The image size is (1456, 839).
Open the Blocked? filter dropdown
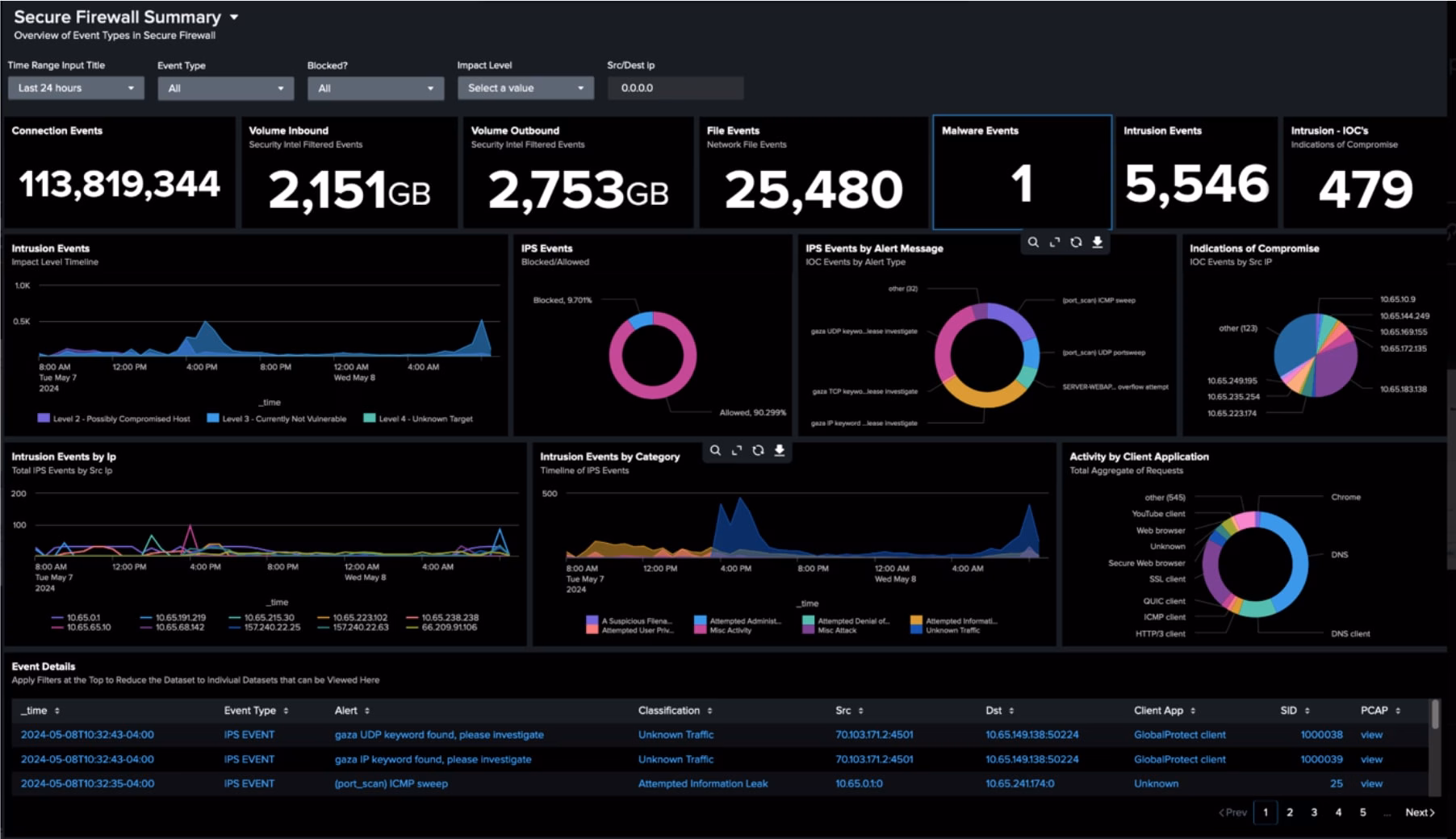pos(375,88)
